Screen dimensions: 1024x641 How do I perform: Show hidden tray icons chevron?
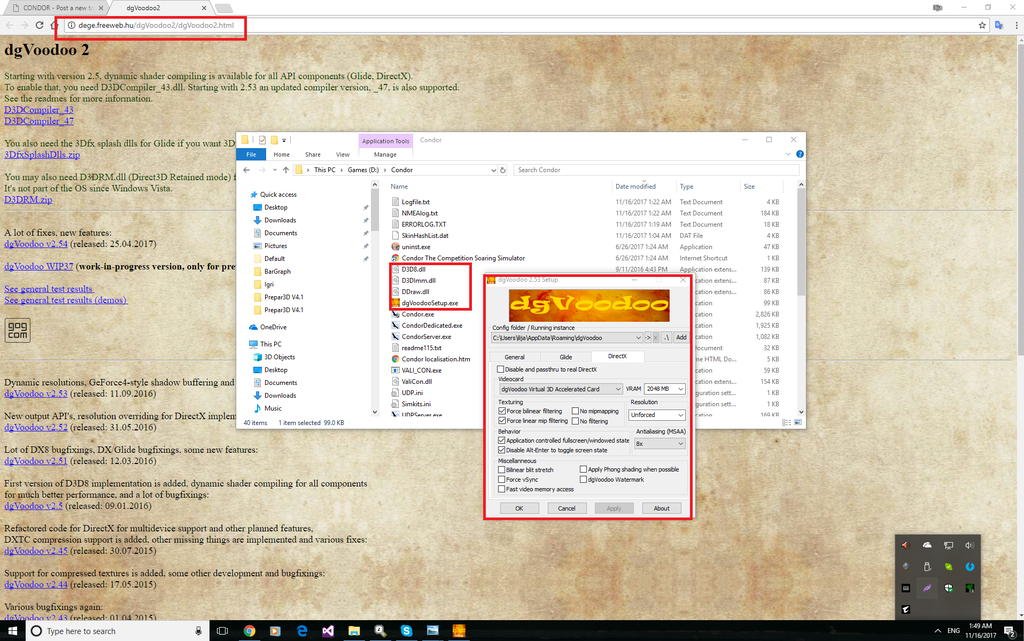938,631
